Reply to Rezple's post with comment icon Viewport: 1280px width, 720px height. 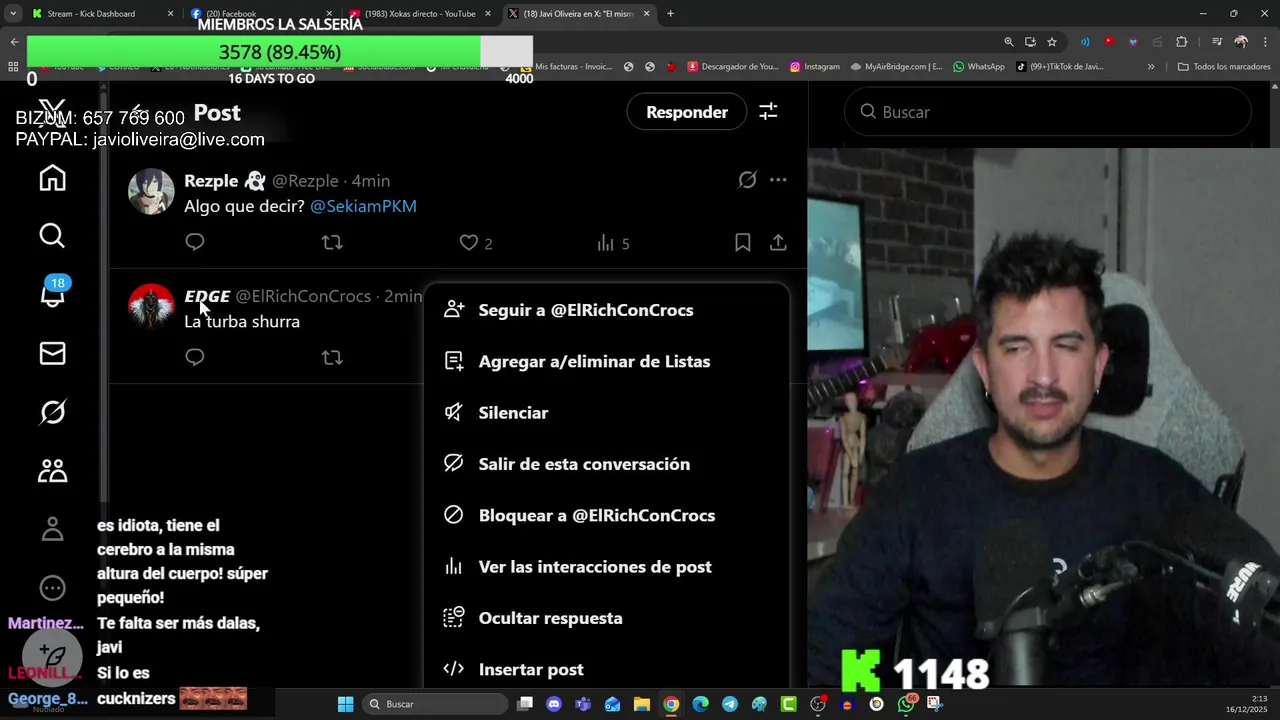(x=195, y=242)
